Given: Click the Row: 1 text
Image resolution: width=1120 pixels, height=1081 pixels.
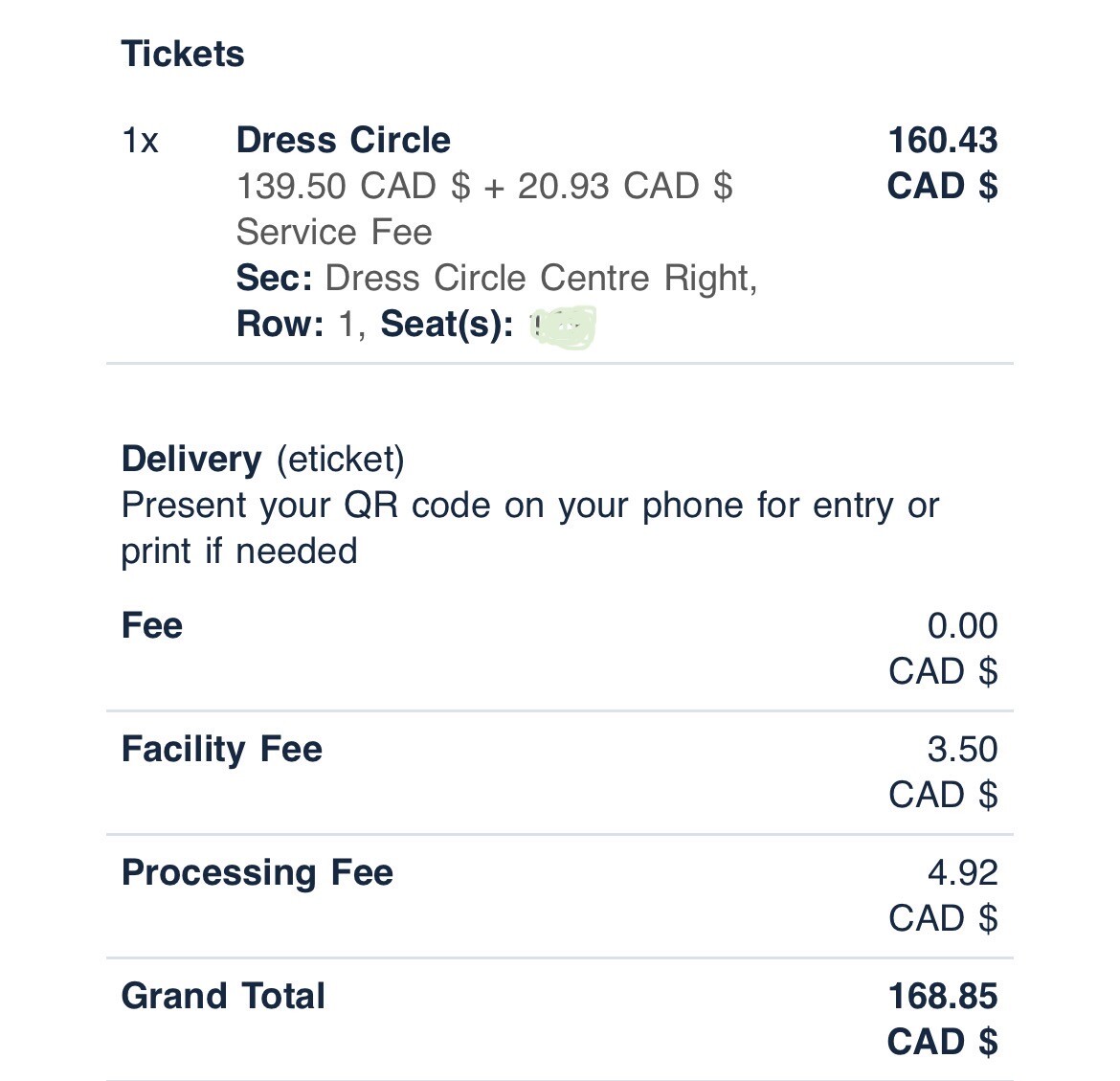Looking at the screenshot, I should pos(301,324).
